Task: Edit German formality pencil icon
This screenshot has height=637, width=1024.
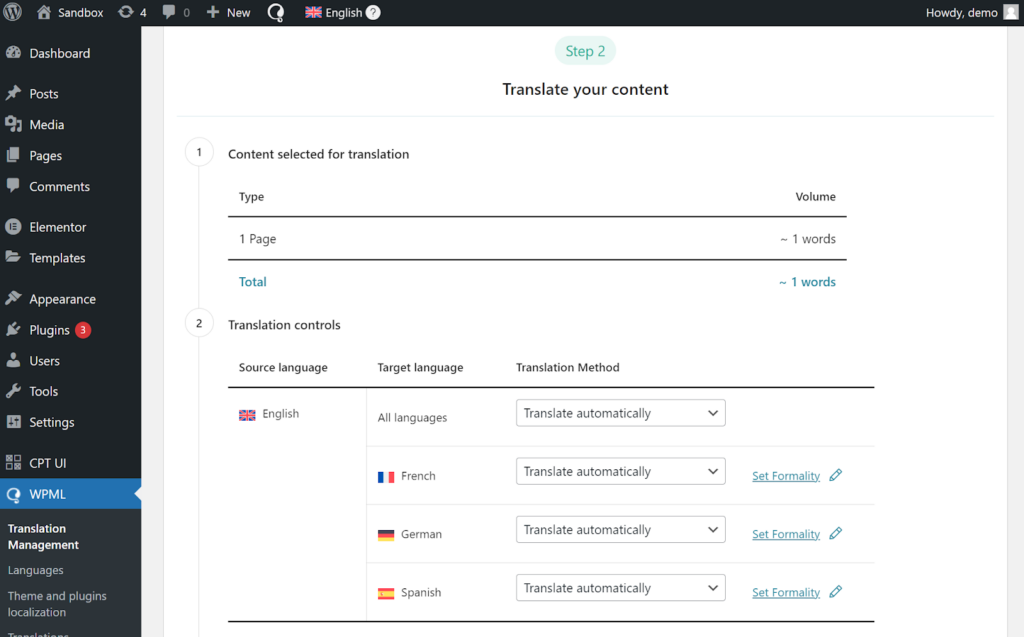Action: click(836, 533)
